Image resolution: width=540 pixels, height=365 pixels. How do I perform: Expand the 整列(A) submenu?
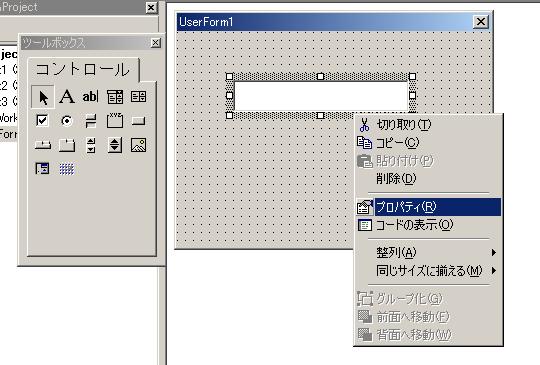coord(428,253)
